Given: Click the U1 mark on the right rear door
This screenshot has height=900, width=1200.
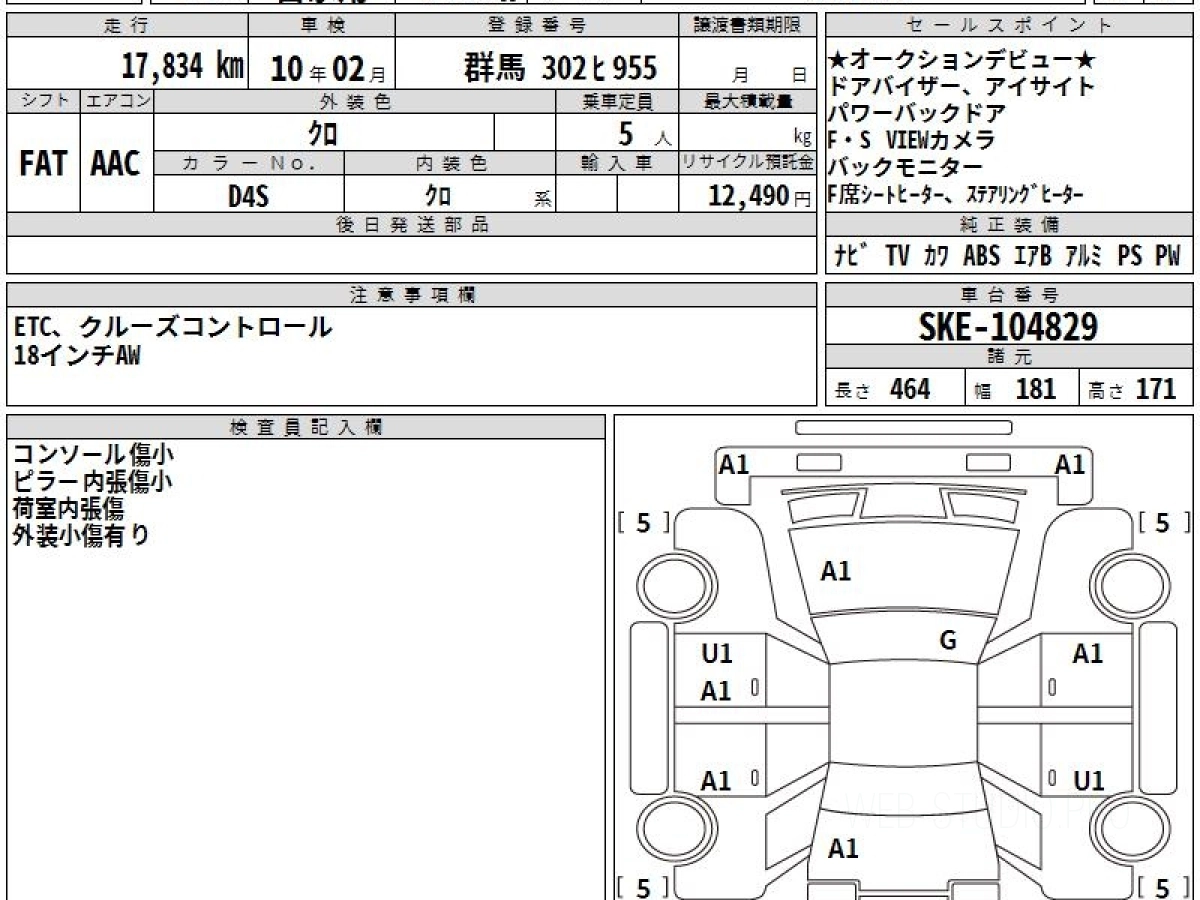Looking at the screenshot, I should click(x=1088, y=781).
